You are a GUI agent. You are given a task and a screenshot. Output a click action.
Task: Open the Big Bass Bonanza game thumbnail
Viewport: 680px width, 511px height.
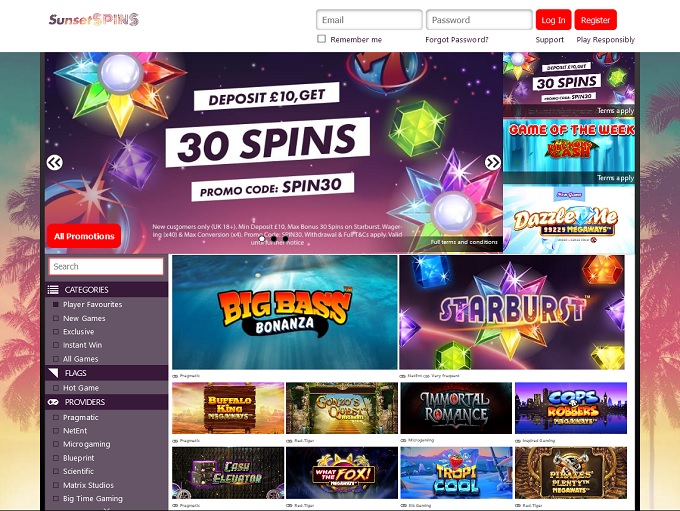(284, 312)
